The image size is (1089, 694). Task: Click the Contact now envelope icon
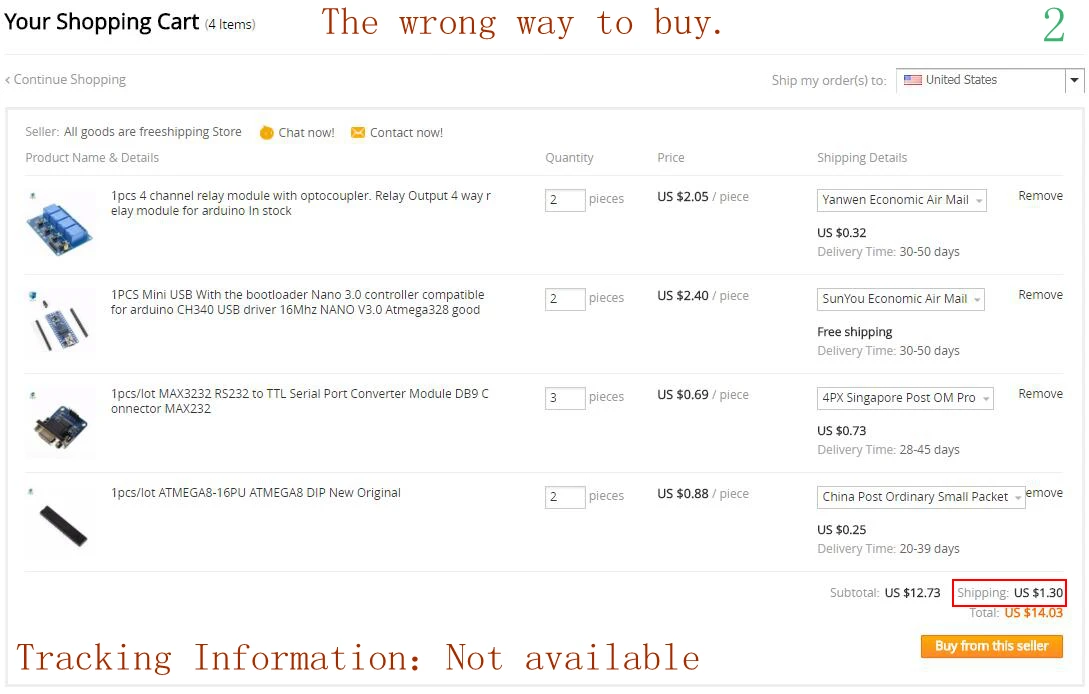coord(358,132)
